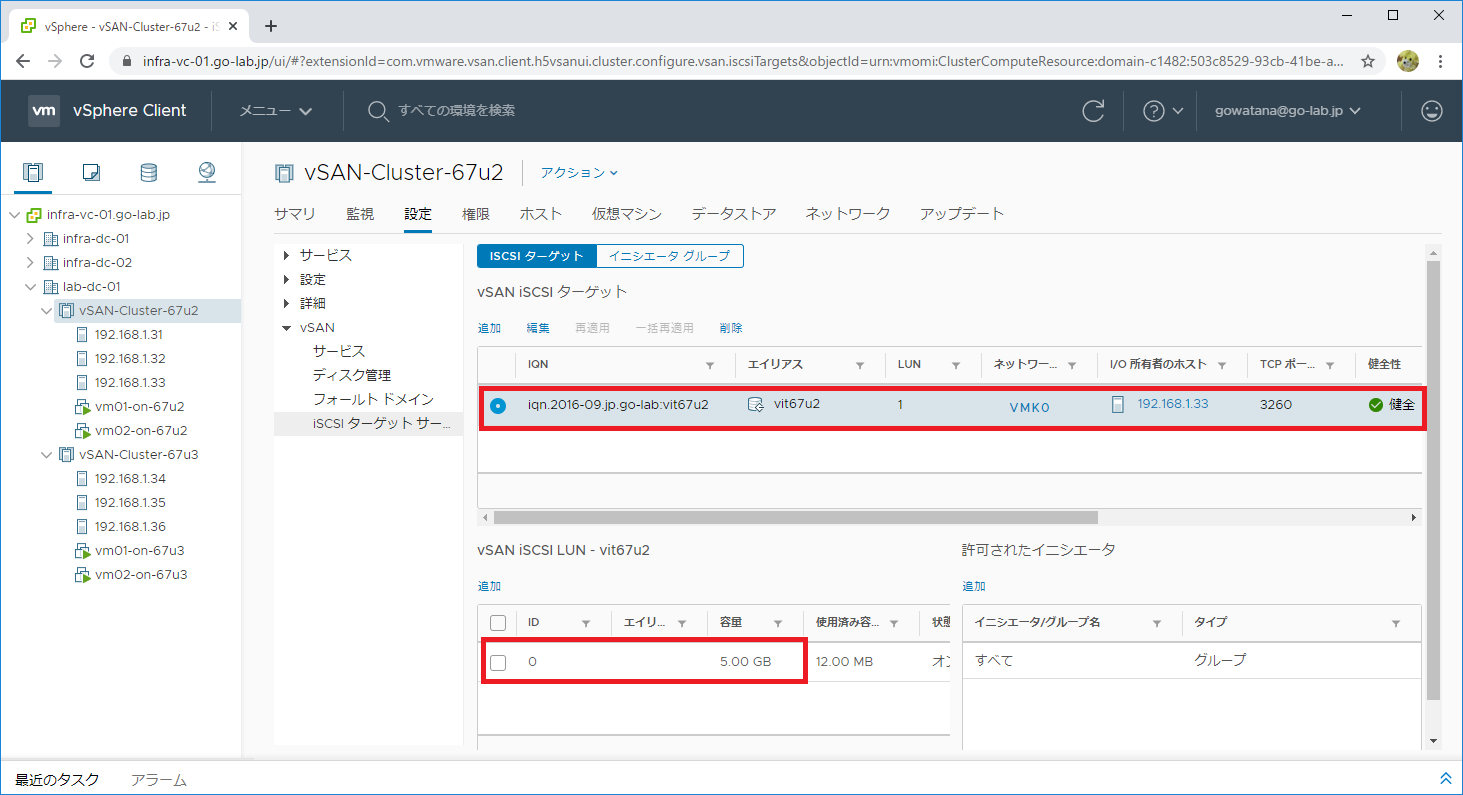Check the LUN ID 0 row checkbox
This screenshot has width=1463, height=795.
pyautogui.click(x=498, y=662)
